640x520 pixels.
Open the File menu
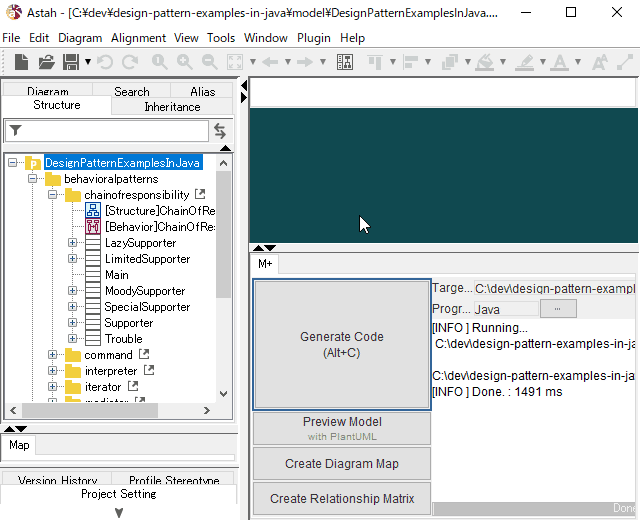click(x=11, y=38)
